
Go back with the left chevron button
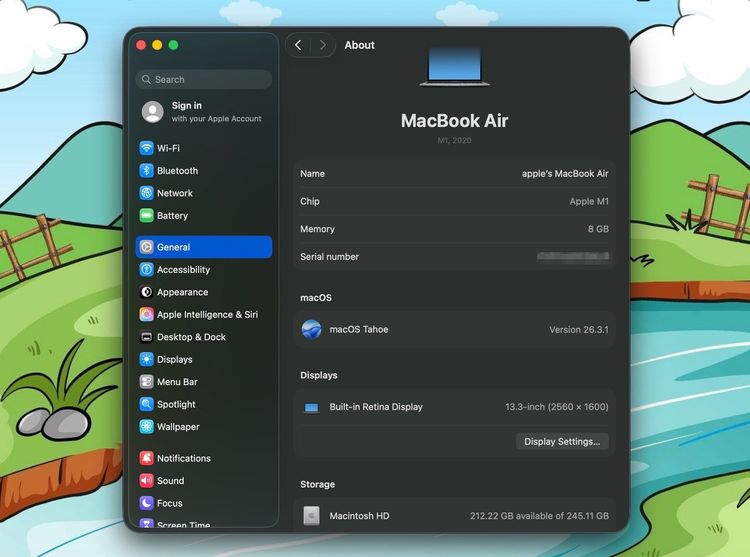[298, 45]
